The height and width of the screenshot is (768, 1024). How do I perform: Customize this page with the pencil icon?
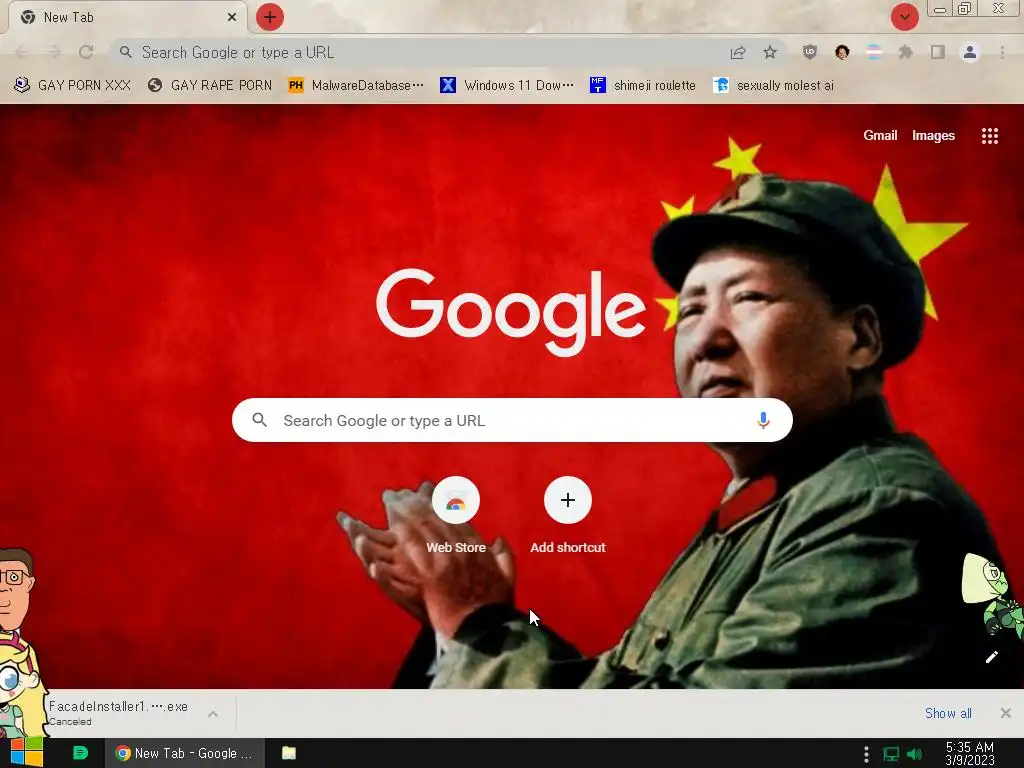[x=991, y=657]
